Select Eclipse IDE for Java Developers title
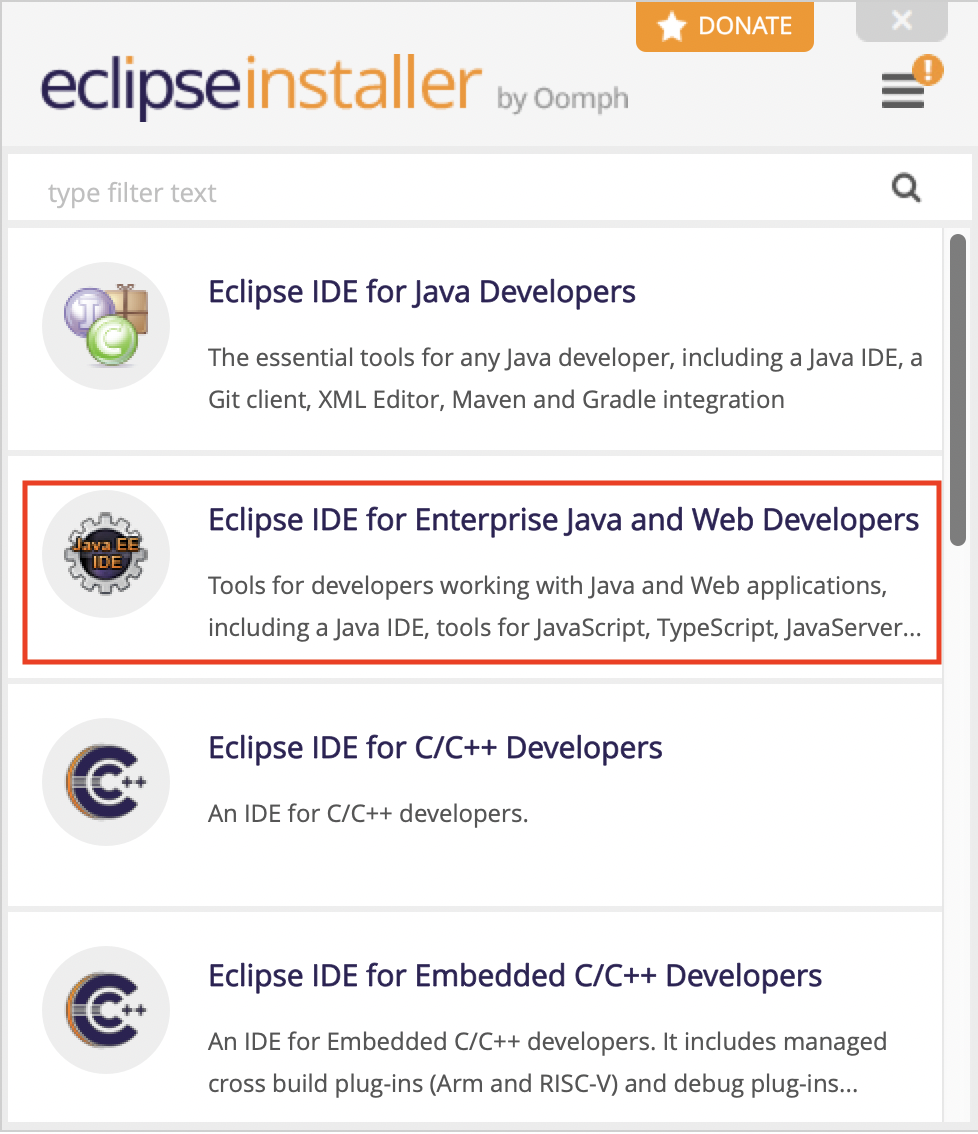 (x=422, y=292)
